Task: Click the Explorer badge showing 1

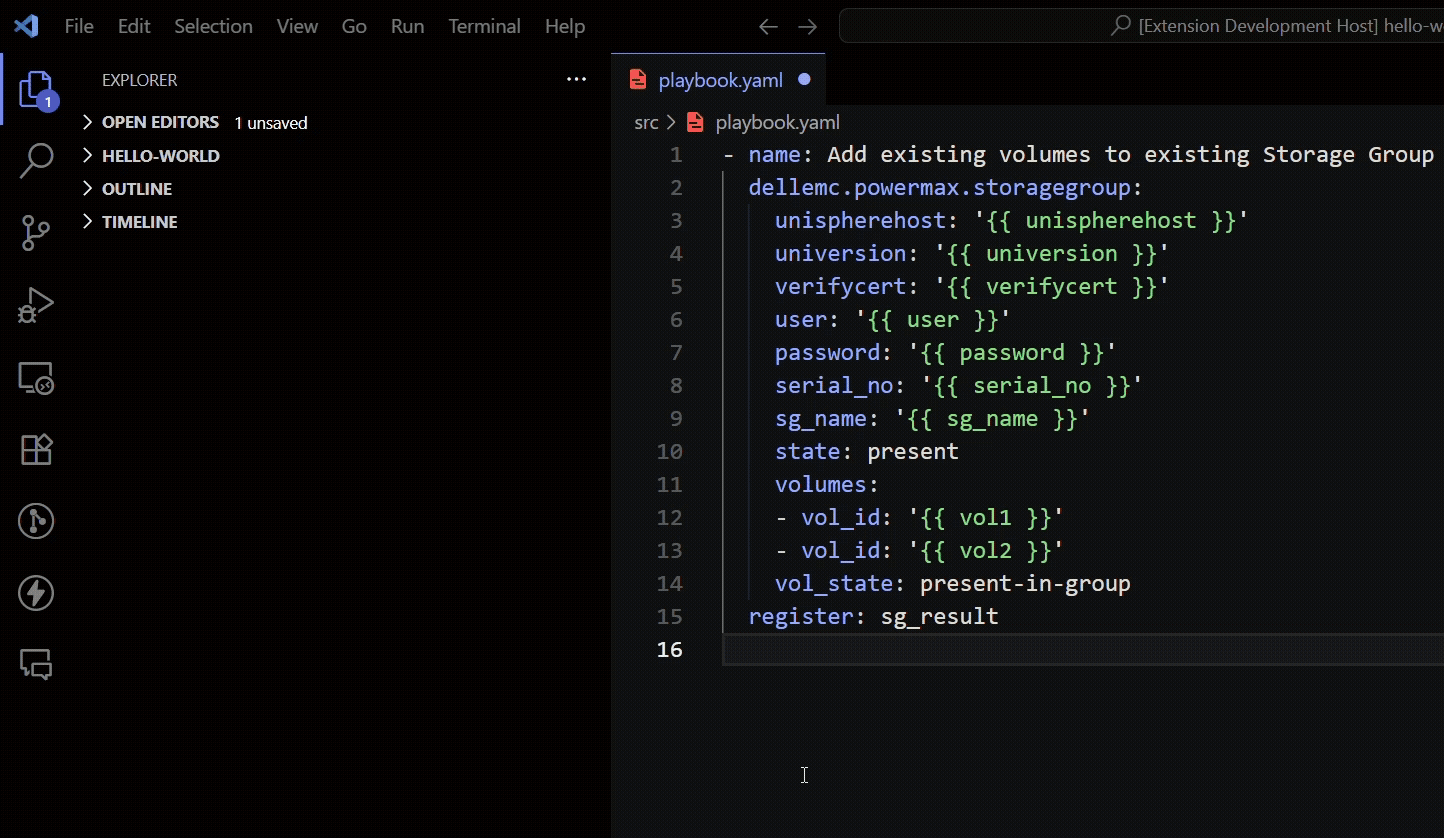Action: (x=49, y=101)
